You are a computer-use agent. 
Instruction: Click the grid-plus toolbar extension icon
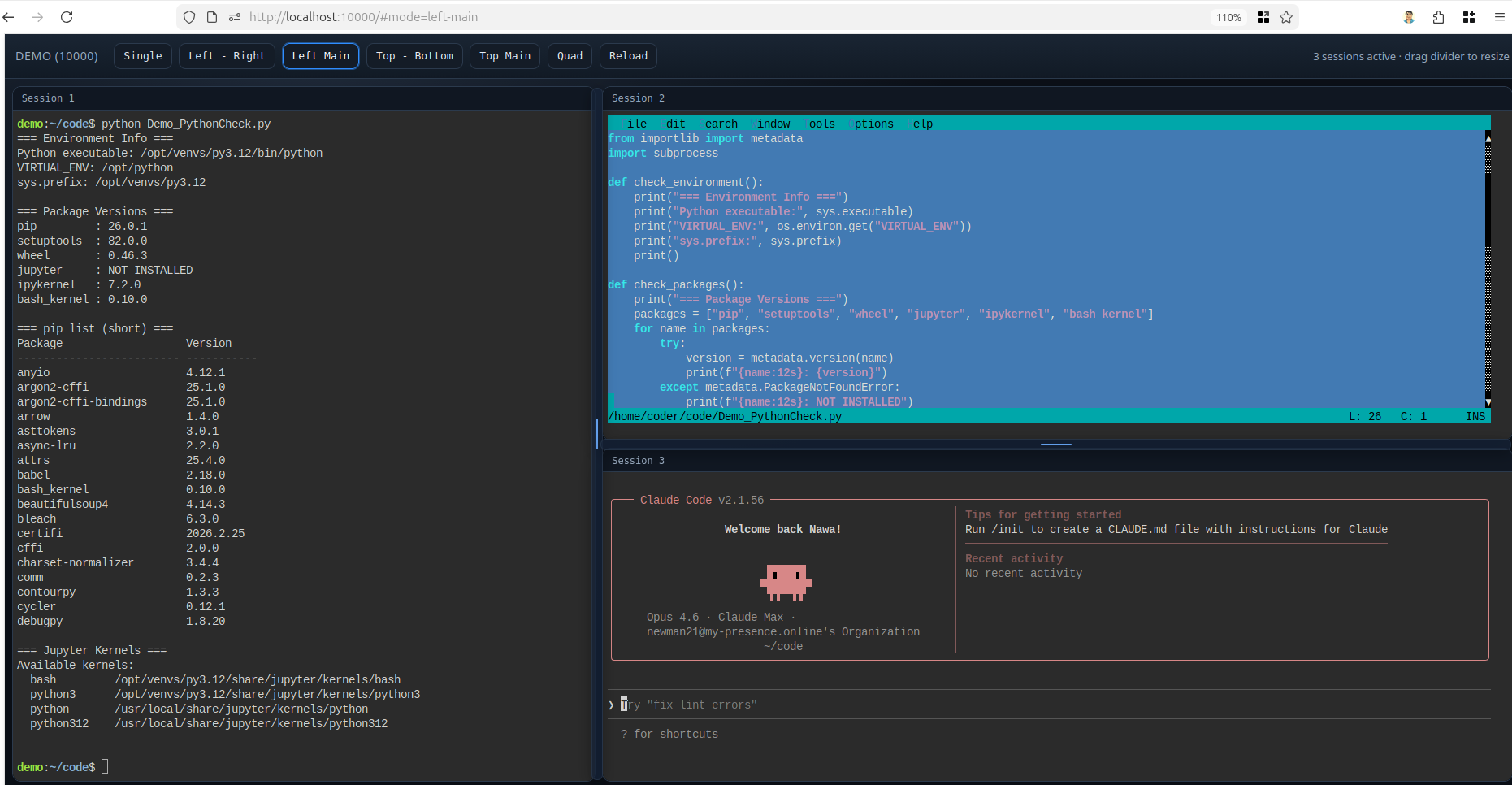click(x=1469, y=17)
